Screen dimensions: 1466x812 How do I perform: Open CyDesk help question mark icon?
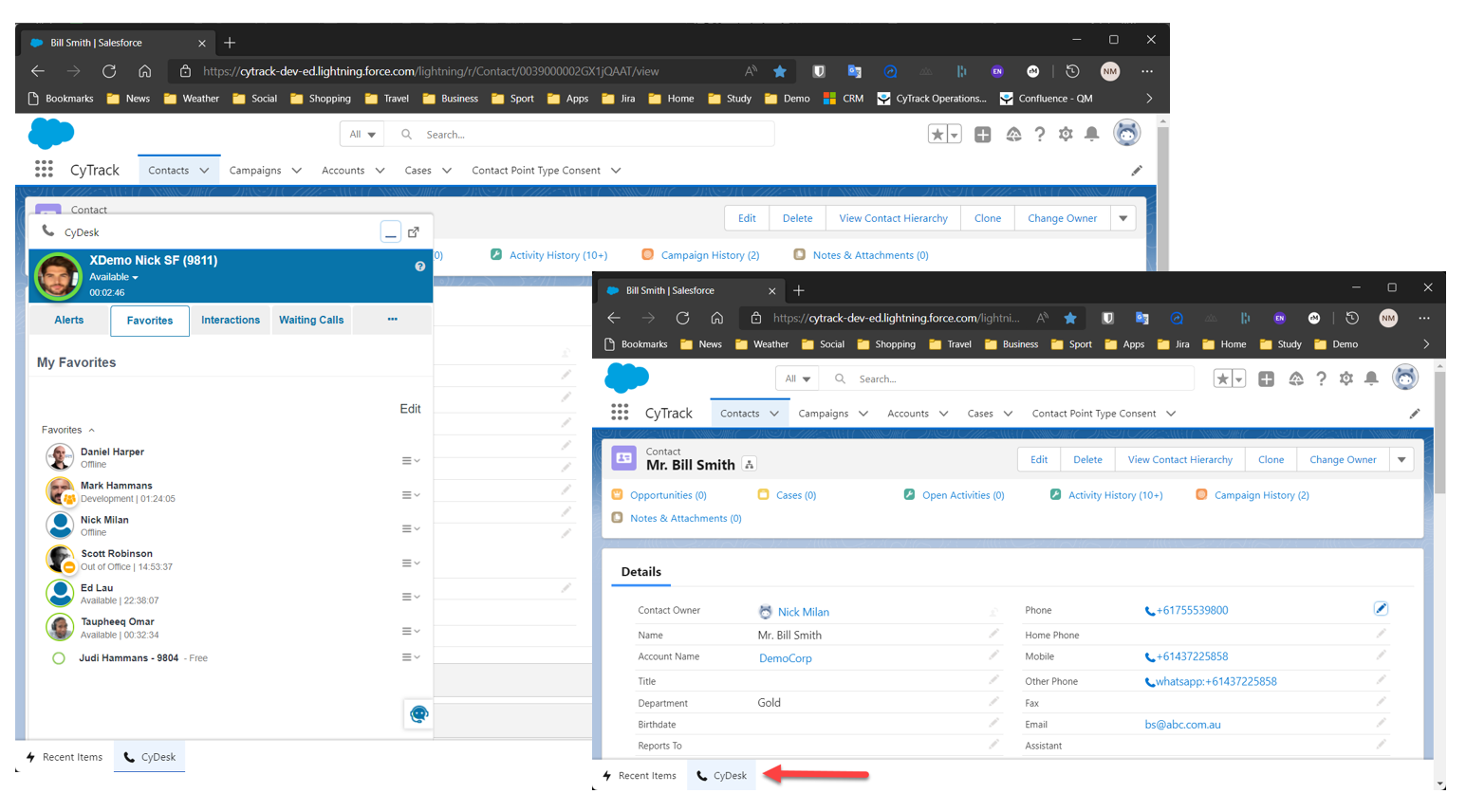click(419, 267)
